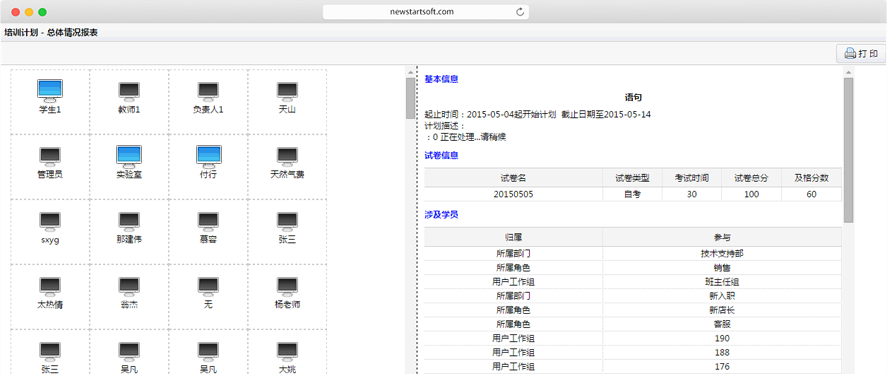The image size is (887, 374).
Task: Open the blue 实验室 monitor icon
Action: [129, 156]
